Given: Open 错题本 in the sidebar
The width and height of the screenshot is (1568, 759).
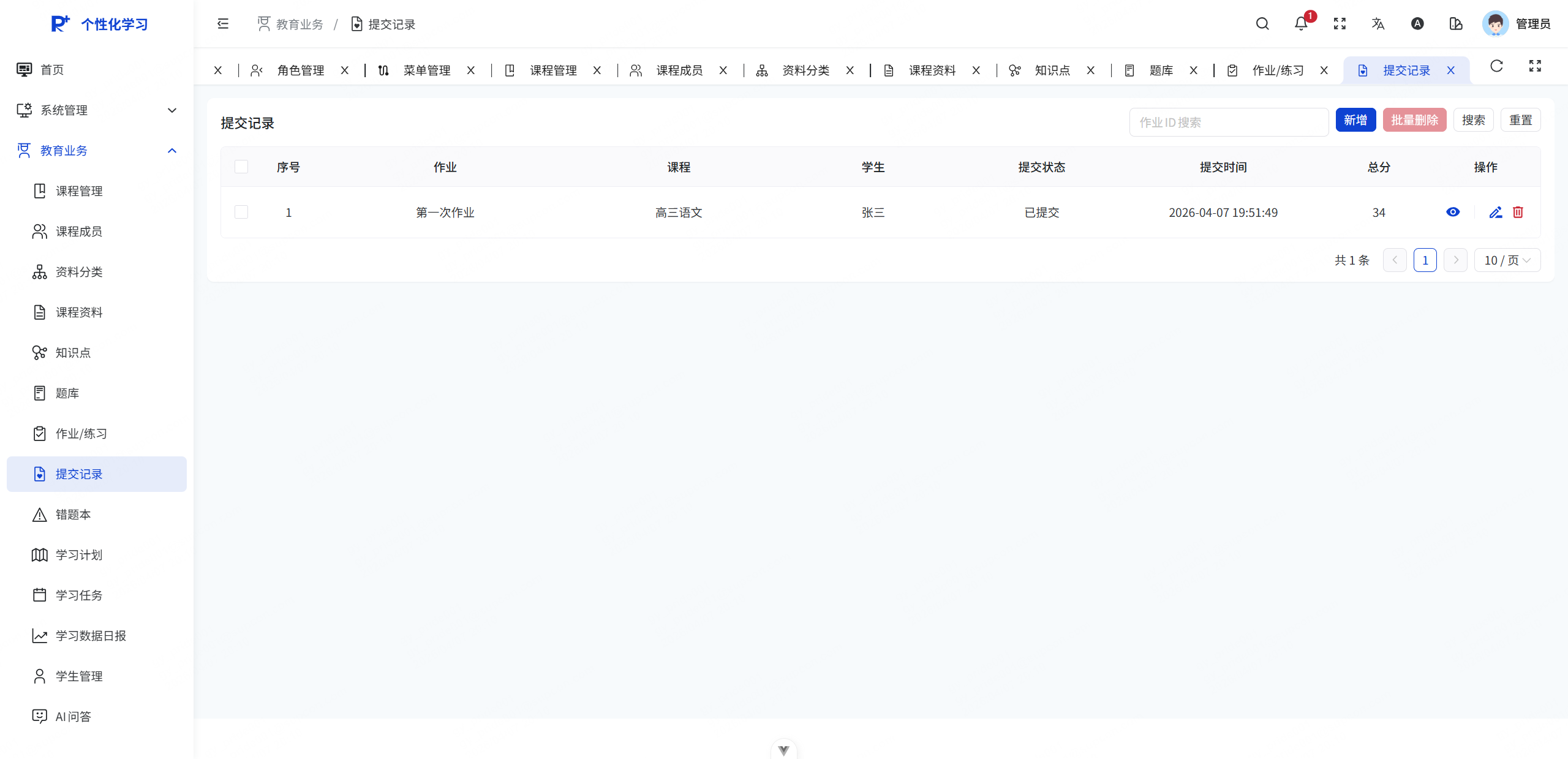Looking at the screenshot, I should click(73, 515).
